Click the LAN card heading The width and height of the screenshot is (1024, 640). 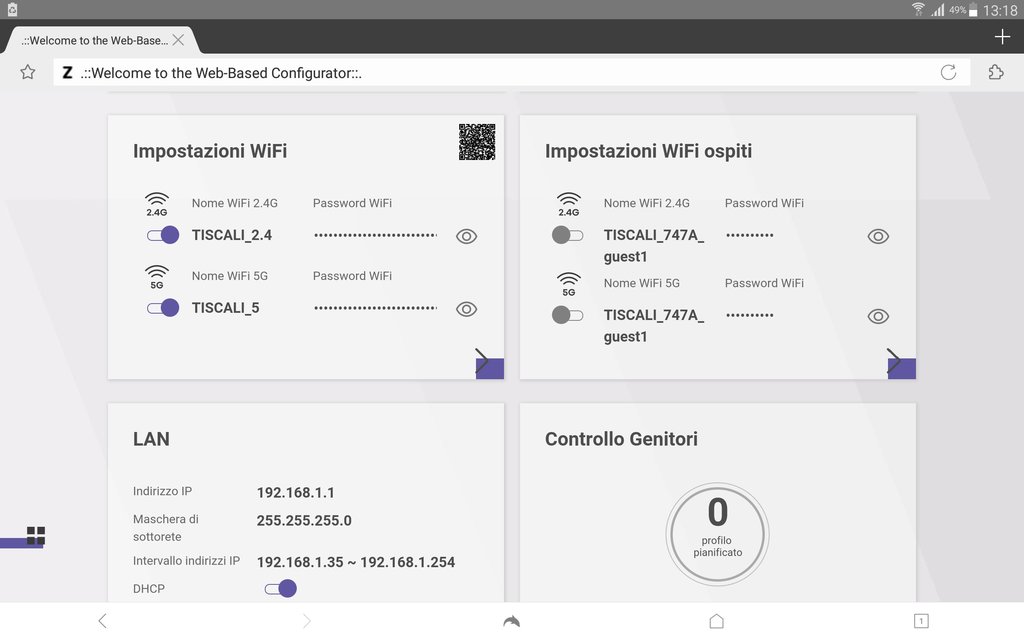pos(151,439)
